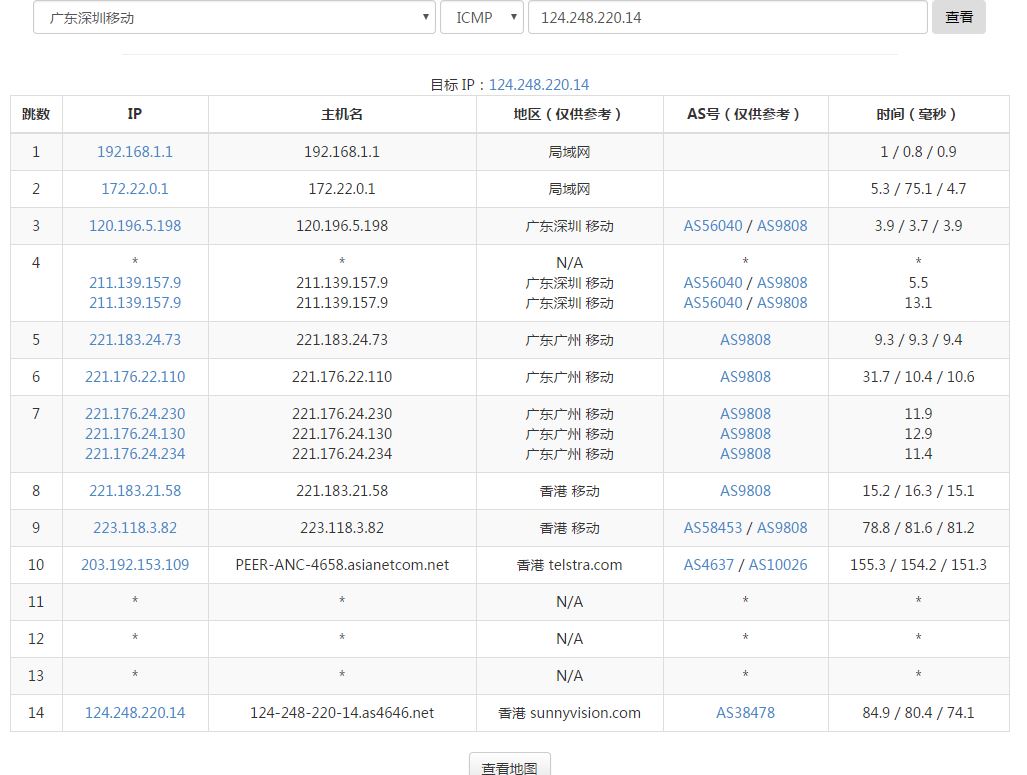Open the 目标 IP link above the table
The width and height of the screenshot is (1027, 775).
point(539,85)
